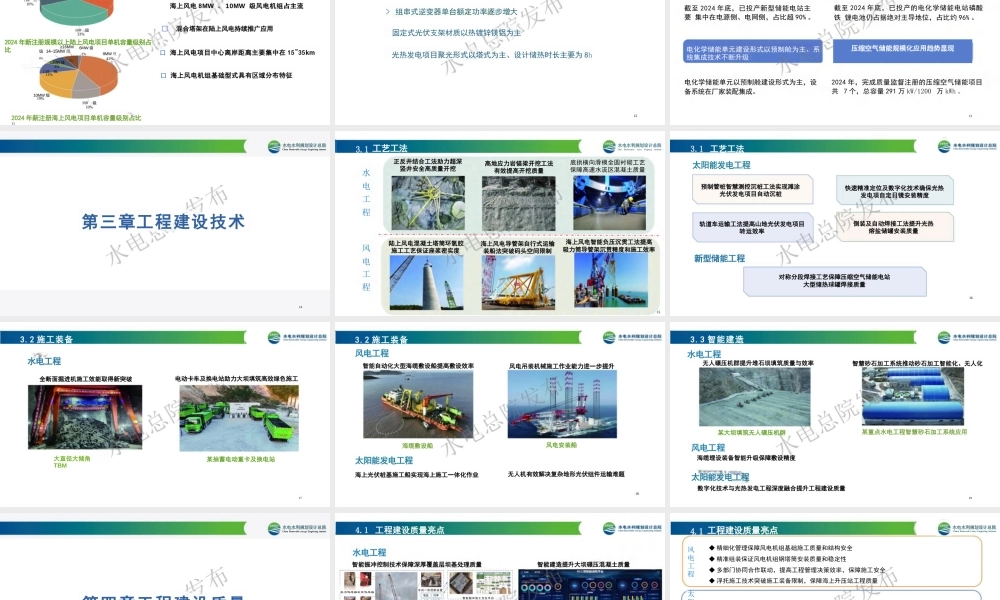1000x600 pixels.
Task: Select the photo collage under 智能脉冲控制技术
Action: pos(426,584)
